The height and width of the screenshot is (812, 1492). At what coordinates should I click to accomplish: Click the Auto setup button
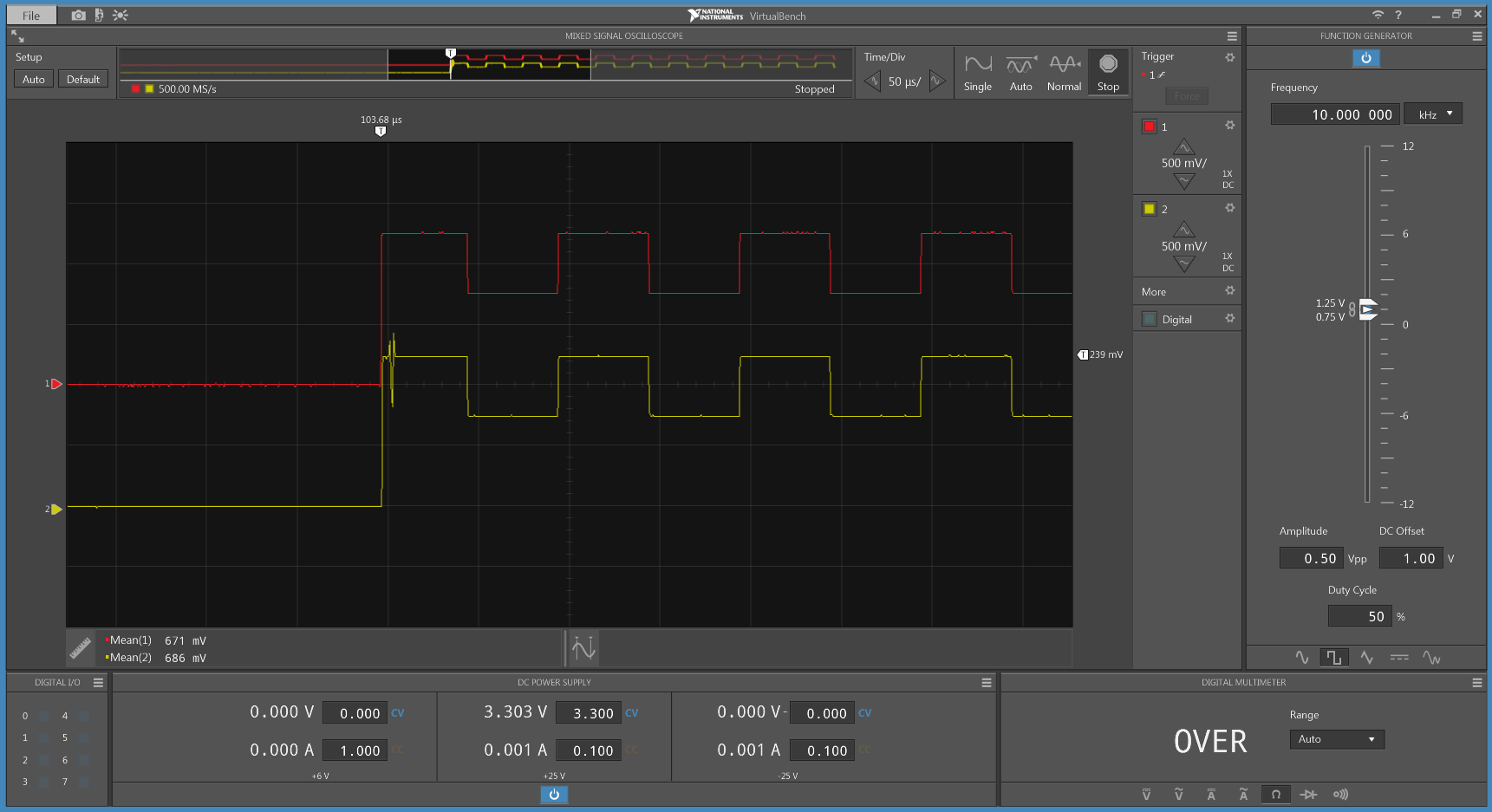click(x=34, y=79)
